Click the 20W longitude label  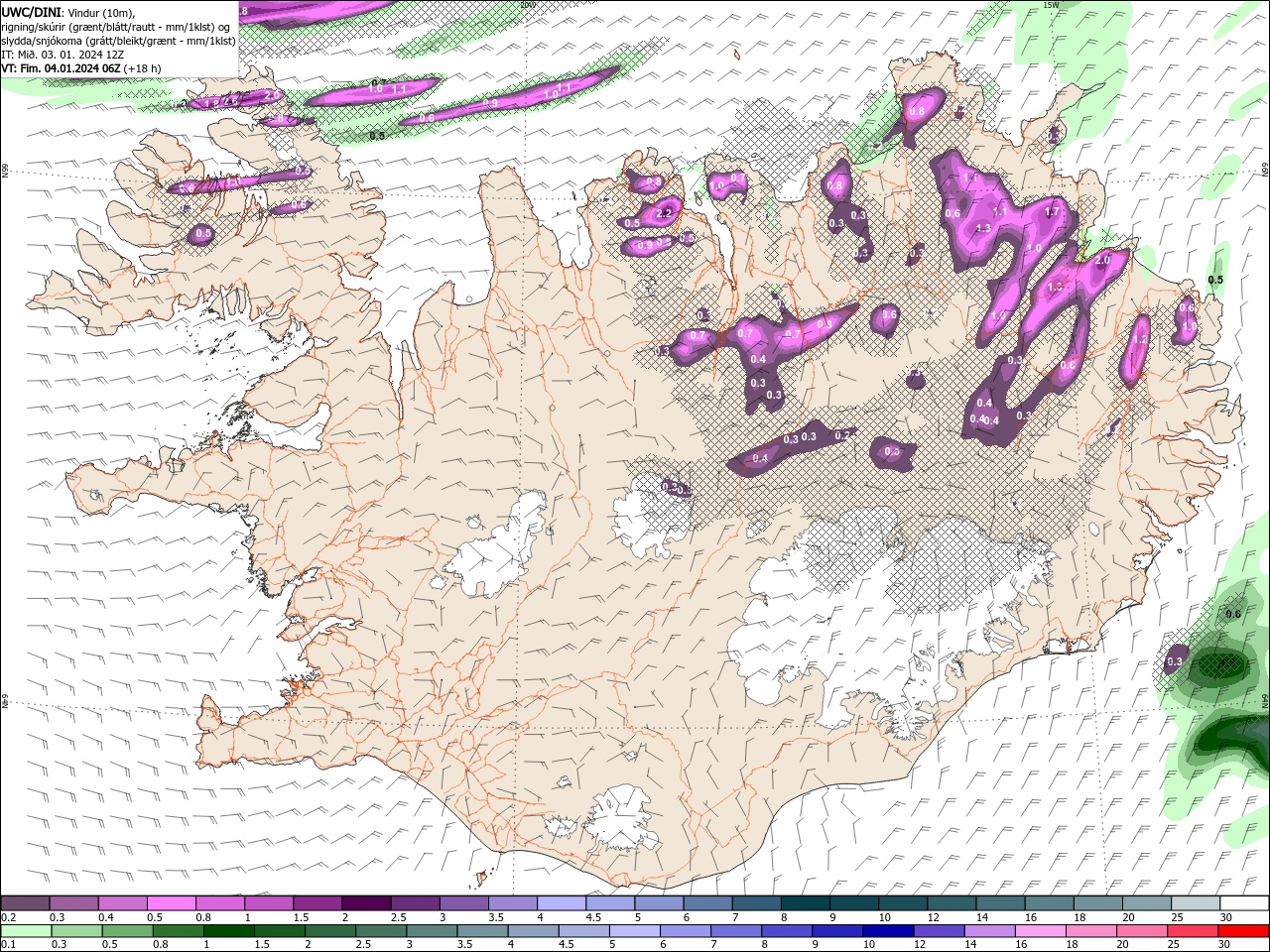coord(528,5)
